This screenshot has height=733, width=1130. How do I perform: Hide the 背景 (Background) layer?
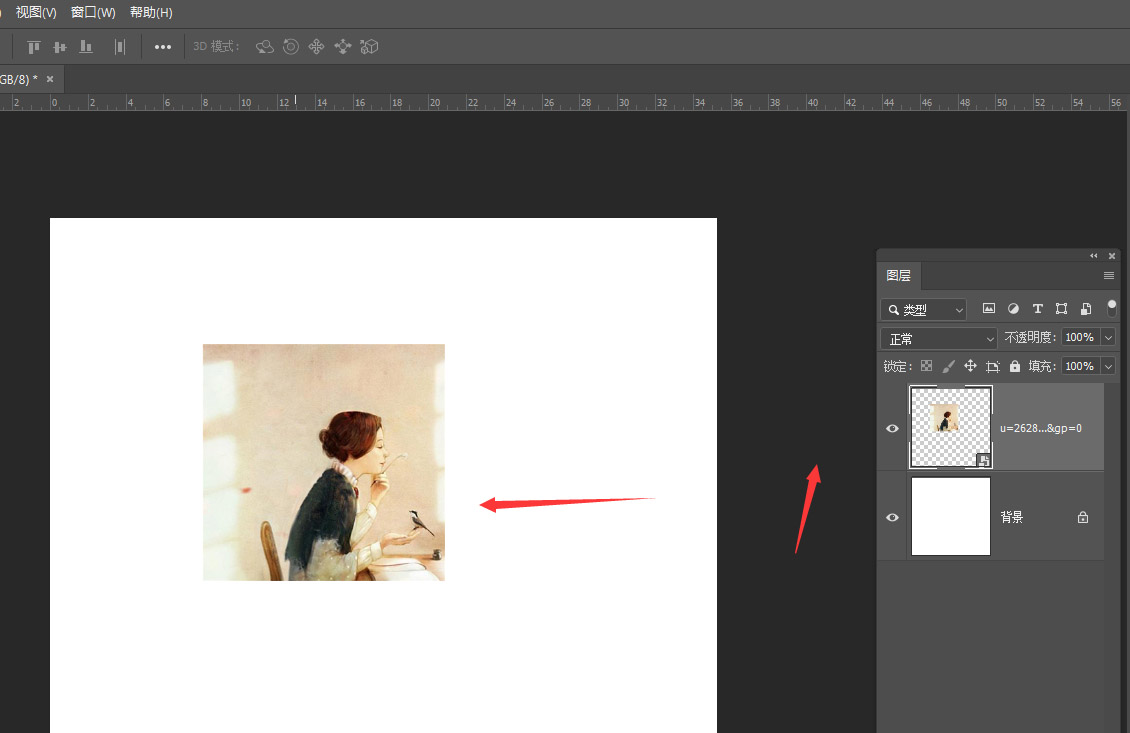[x=891, y=517]
